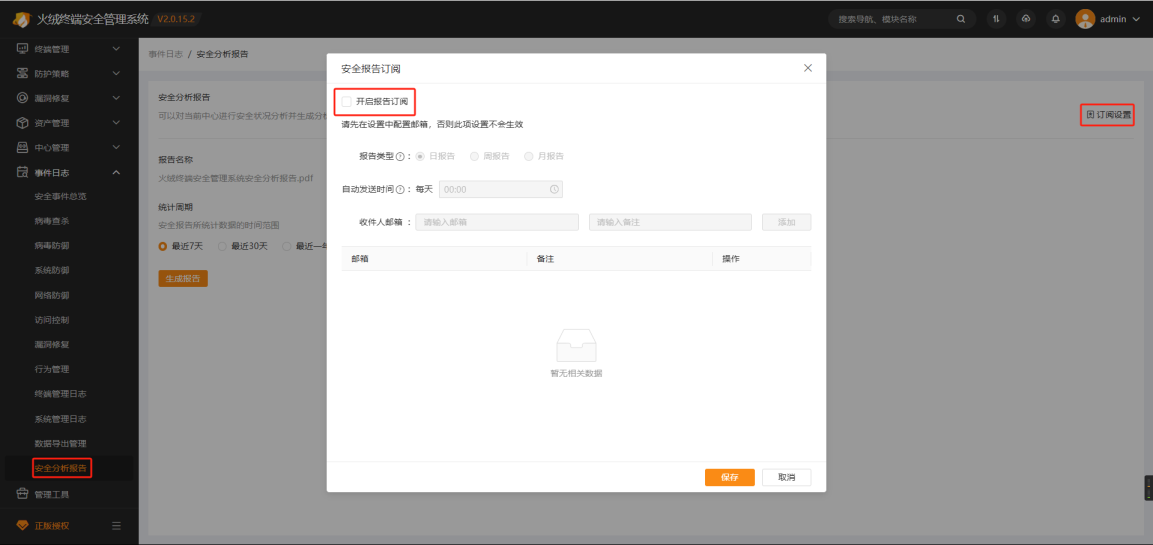Open 系统防御 log page
Screen dimensions: 1153x545
[51, 270]
